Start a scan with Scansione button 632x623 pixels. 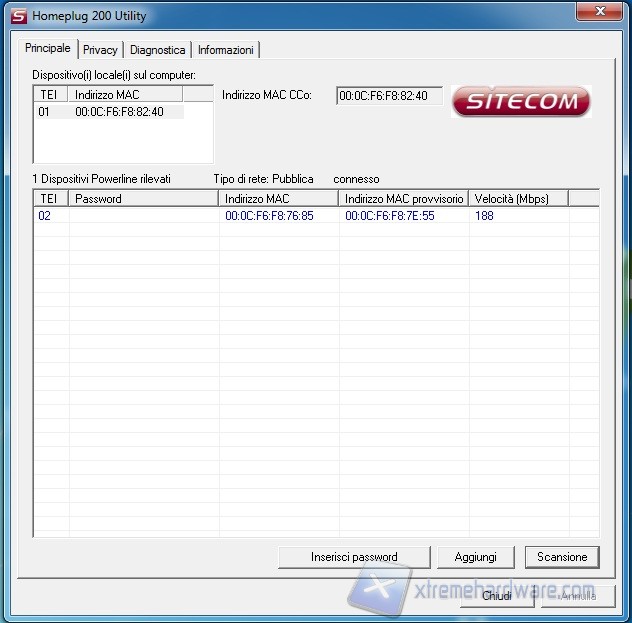[x=562, y=557]
